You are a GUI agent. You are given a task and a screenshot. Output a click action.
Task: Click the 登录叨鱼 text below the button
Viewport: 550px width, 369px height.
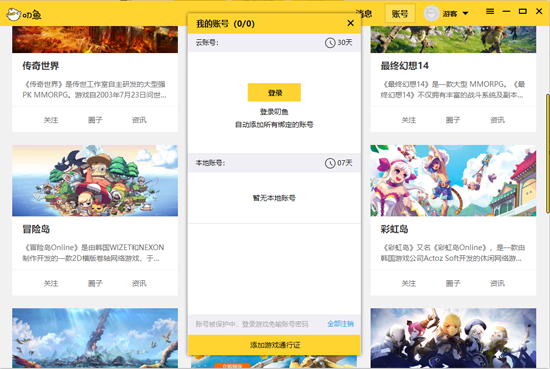click(x=274, y=112)
